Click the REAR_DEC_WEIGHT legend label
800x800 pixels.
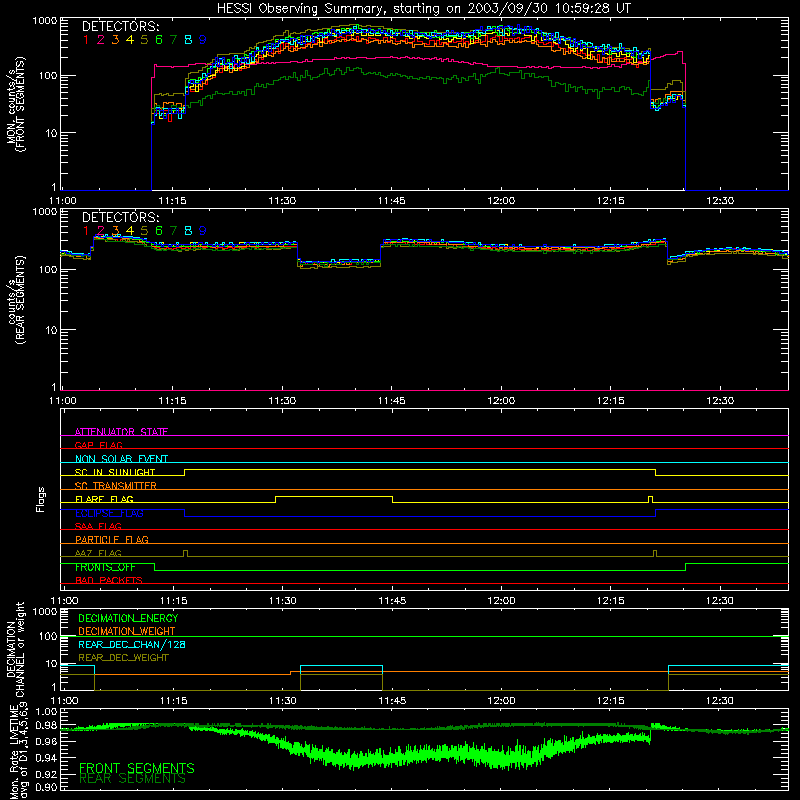(123, 658)
